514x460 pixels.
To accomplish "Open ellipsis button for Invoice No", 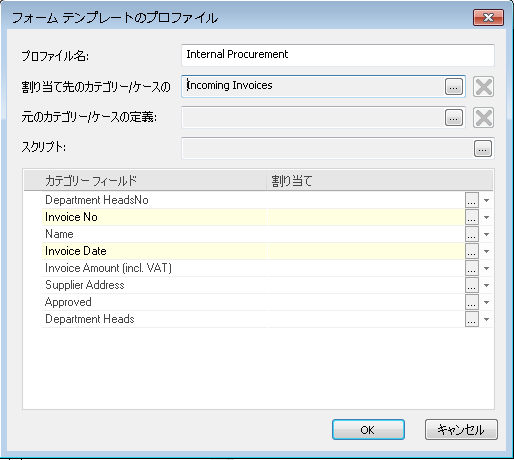I will click(x=472, y=217).
